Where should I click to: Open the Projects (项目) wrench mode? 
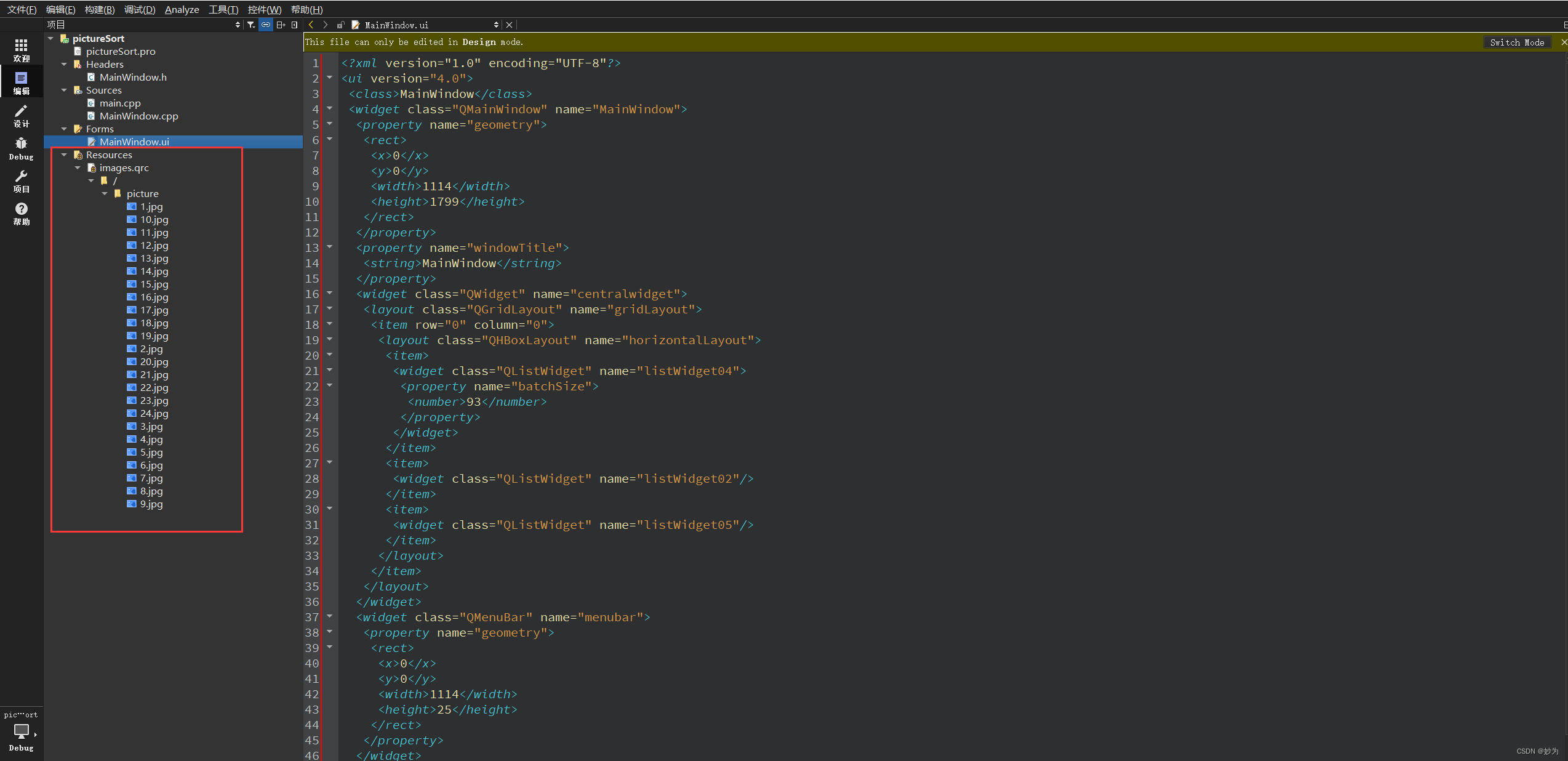(x=21, y=181)
